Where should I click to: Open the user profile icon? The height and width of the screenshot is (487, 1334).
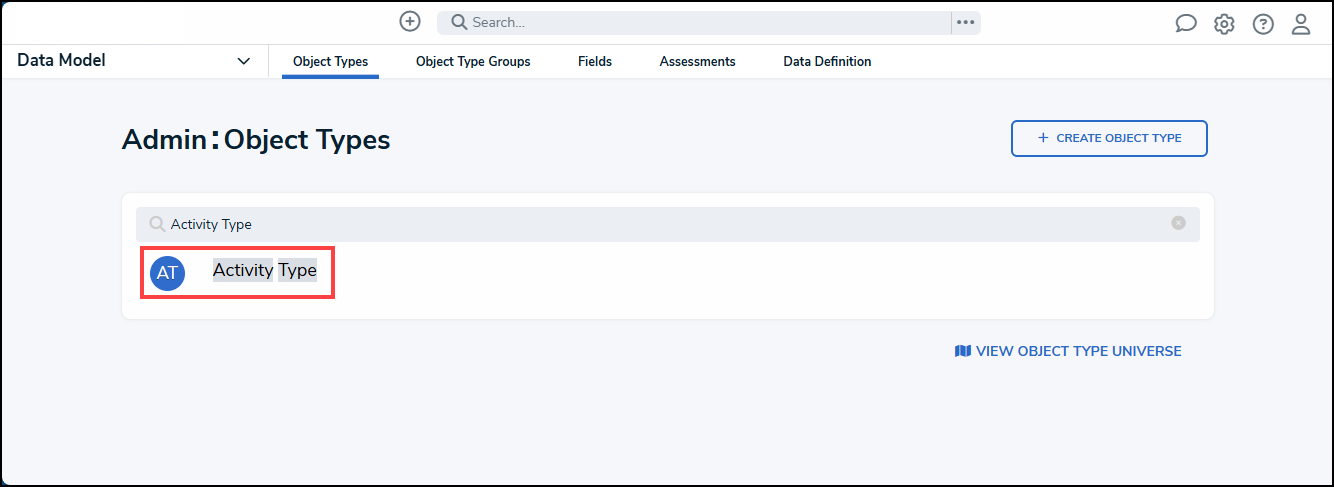[x=1301, y=24]
